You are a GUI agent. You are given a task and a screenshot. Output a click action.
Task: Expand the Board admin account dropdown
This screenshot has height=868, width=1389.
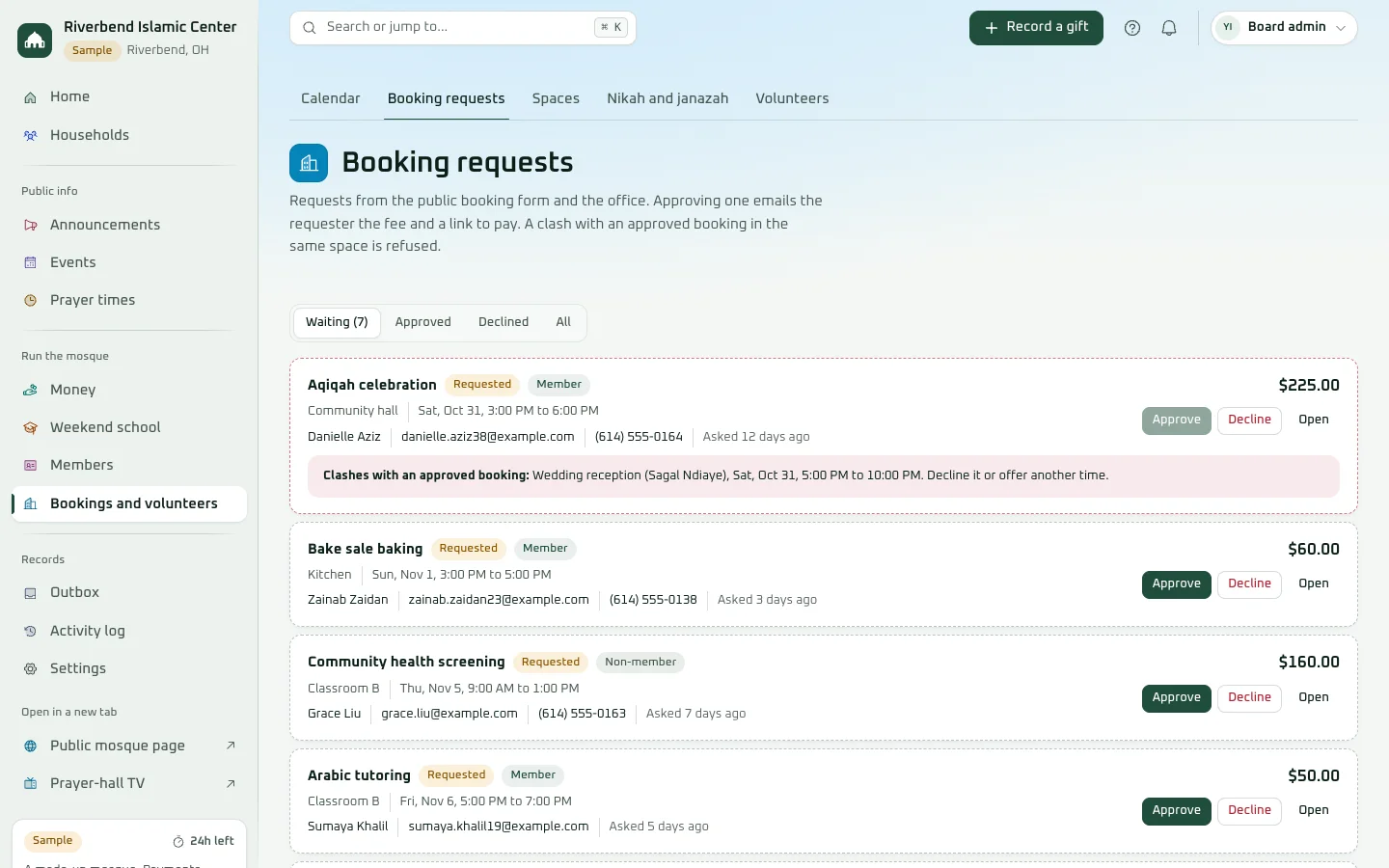[1284, 28]
